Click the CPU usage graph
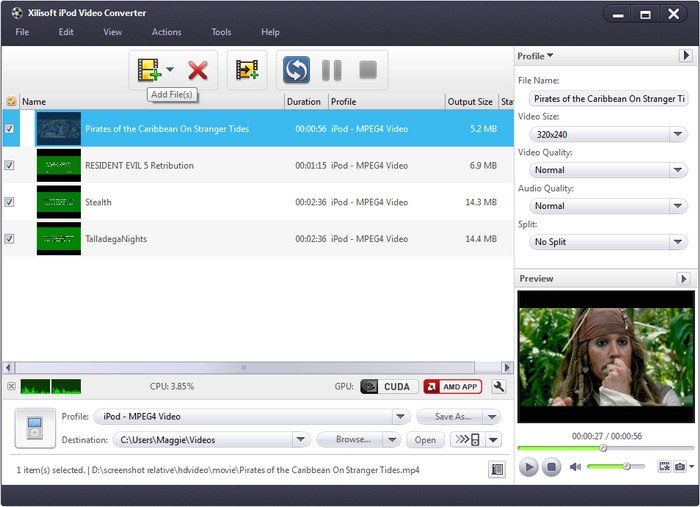 pyautogui.click(x=51, y=386)
